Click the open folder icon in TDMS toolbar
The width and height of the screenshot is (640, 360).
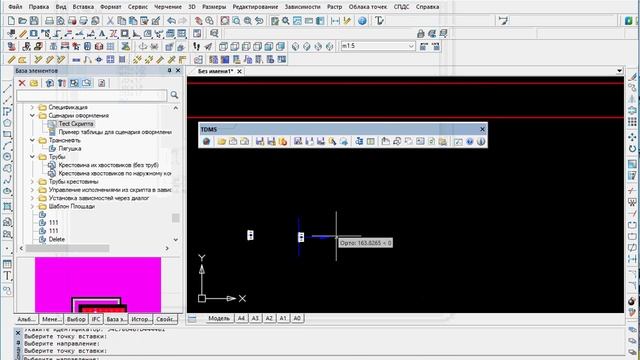222,142
